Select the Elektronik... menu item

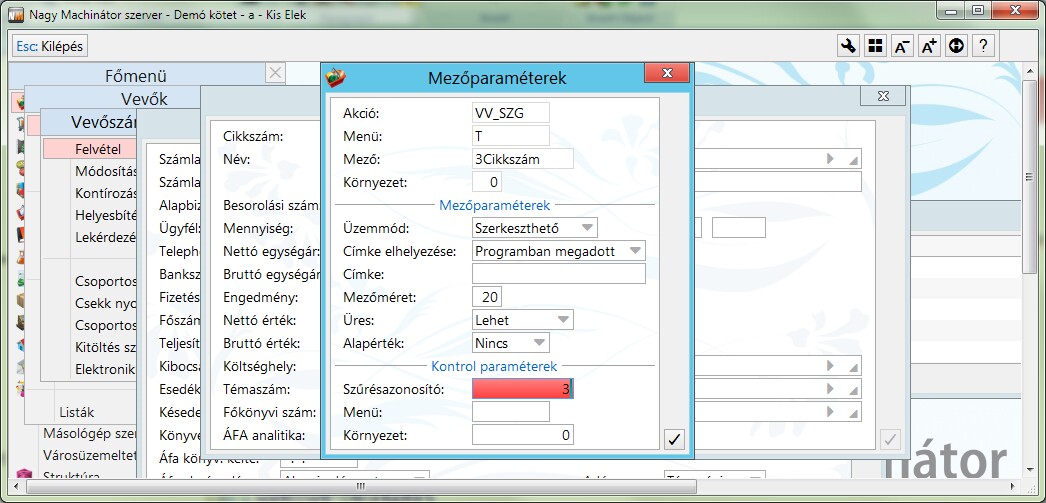click(x=105, y=369)
